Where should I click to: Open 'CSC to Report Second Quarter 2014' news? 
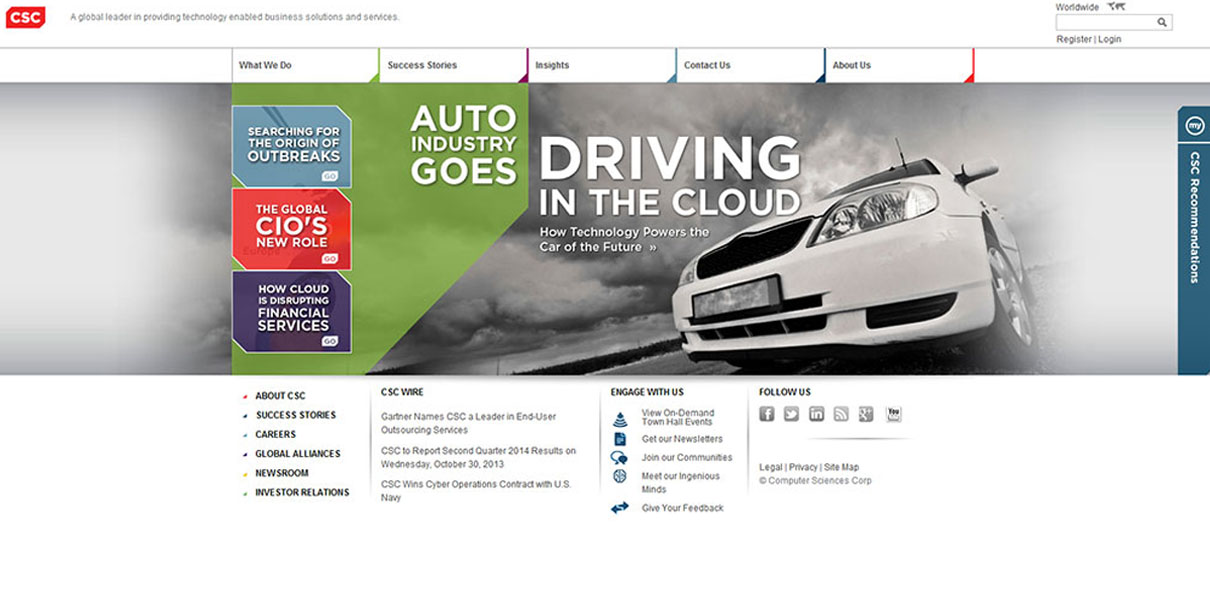pos(479,457)
